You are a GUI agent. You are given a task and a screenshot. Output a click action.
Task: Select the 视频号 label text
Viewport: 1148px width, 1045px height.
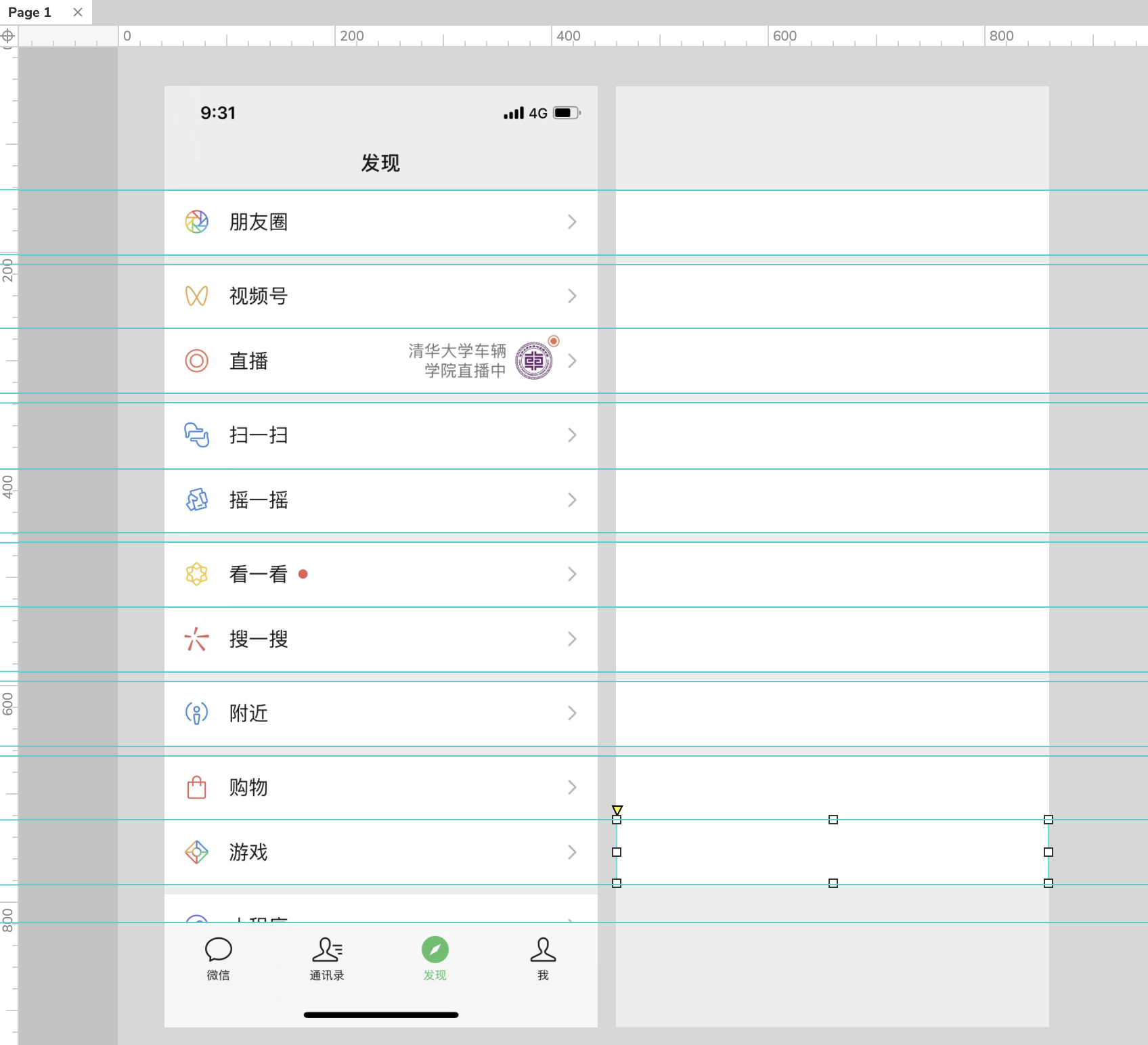[259, 296]
